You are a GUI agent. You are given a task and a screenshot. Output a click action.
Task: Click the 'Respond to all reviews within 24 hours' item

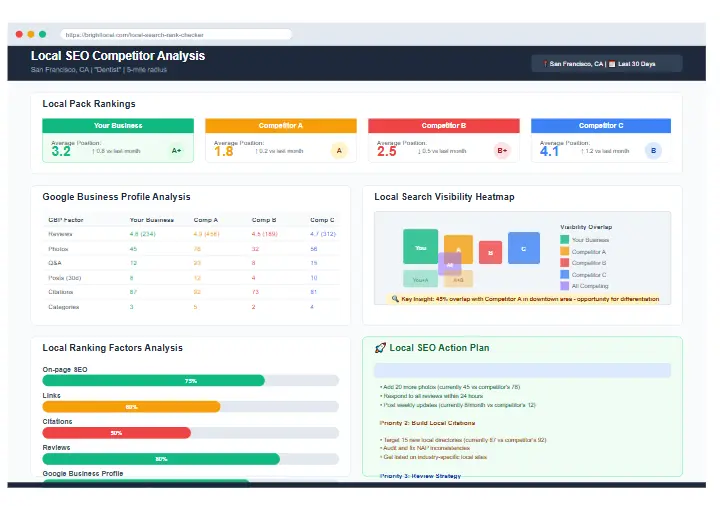[431, 396]
